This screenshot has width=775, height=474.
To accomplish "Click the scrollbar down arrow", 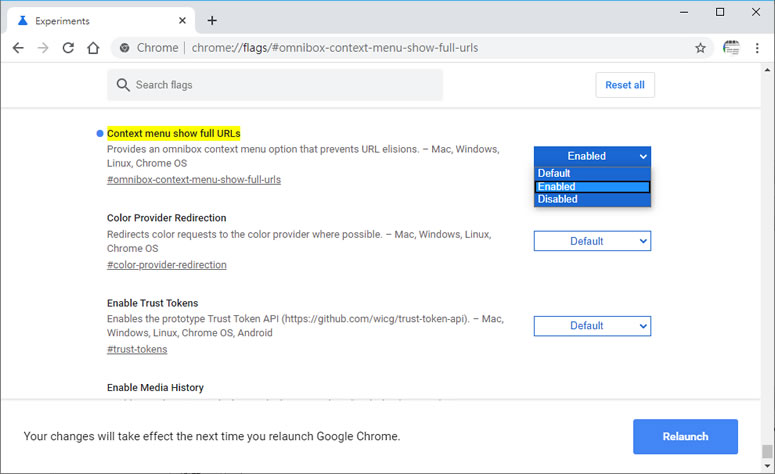I will click(x=767, y=466).
